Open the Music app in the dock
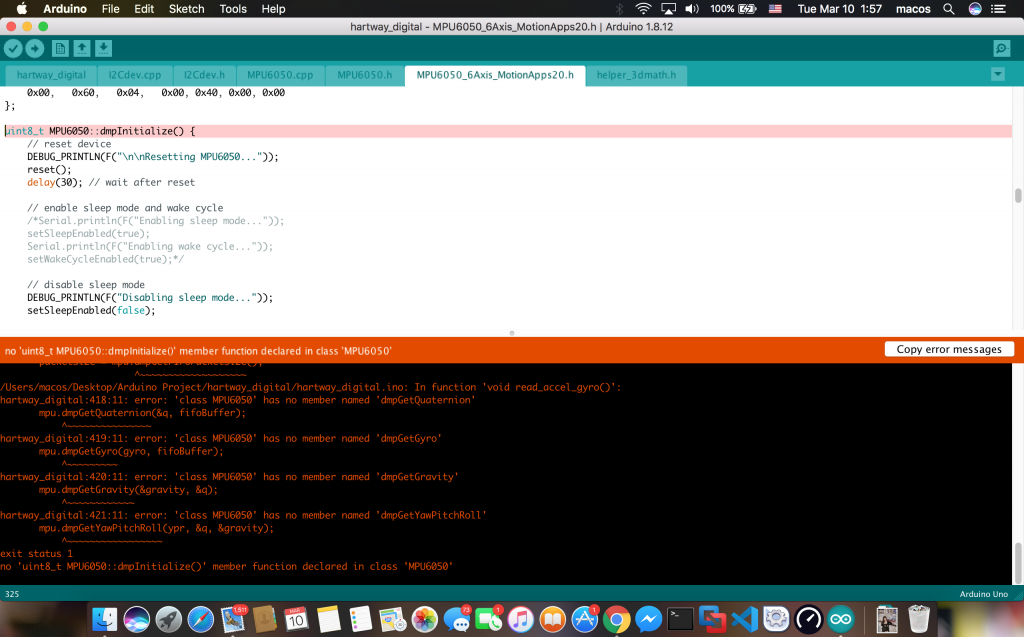The width and height of the screenshot is (1024, 637). [x=520, y=619]
